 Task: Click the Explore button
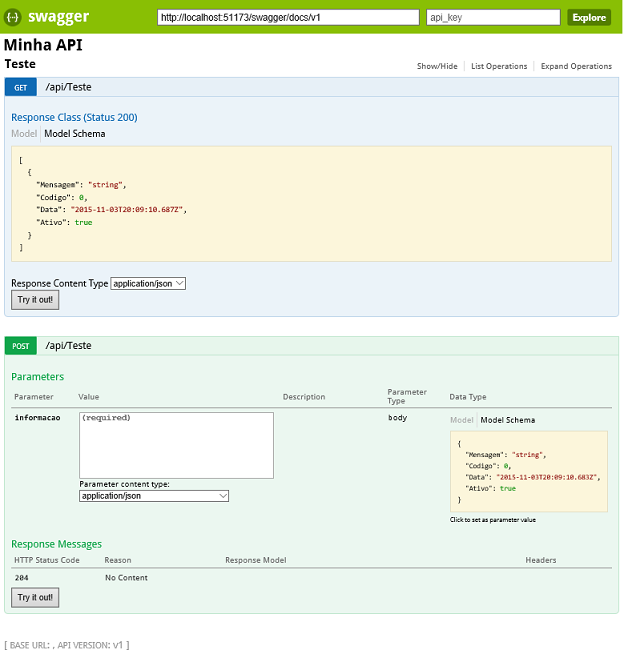pyautogui.click(x=589, y=17)
